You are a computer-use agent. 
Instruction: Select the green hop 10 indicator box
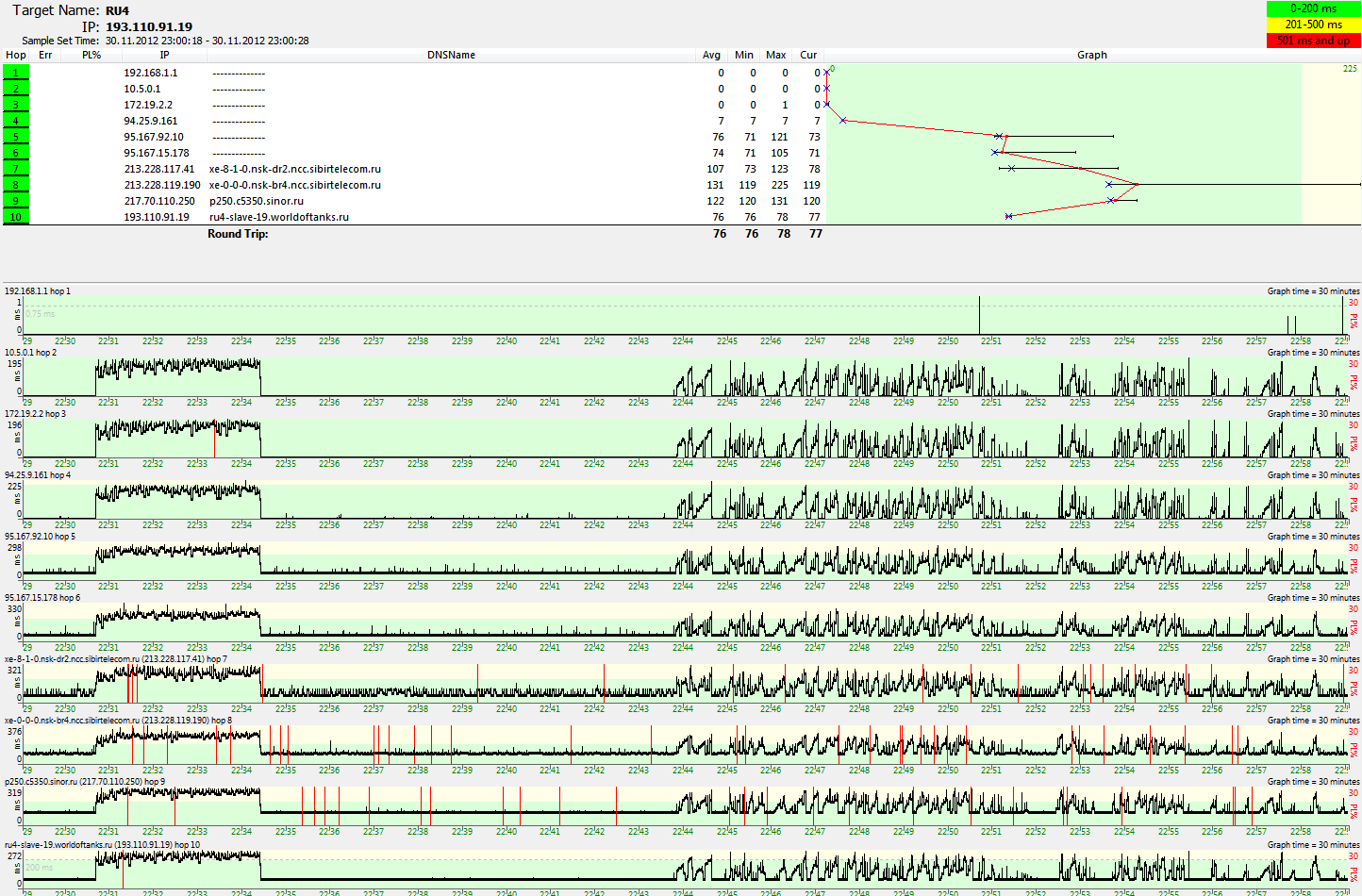(16, 217)
